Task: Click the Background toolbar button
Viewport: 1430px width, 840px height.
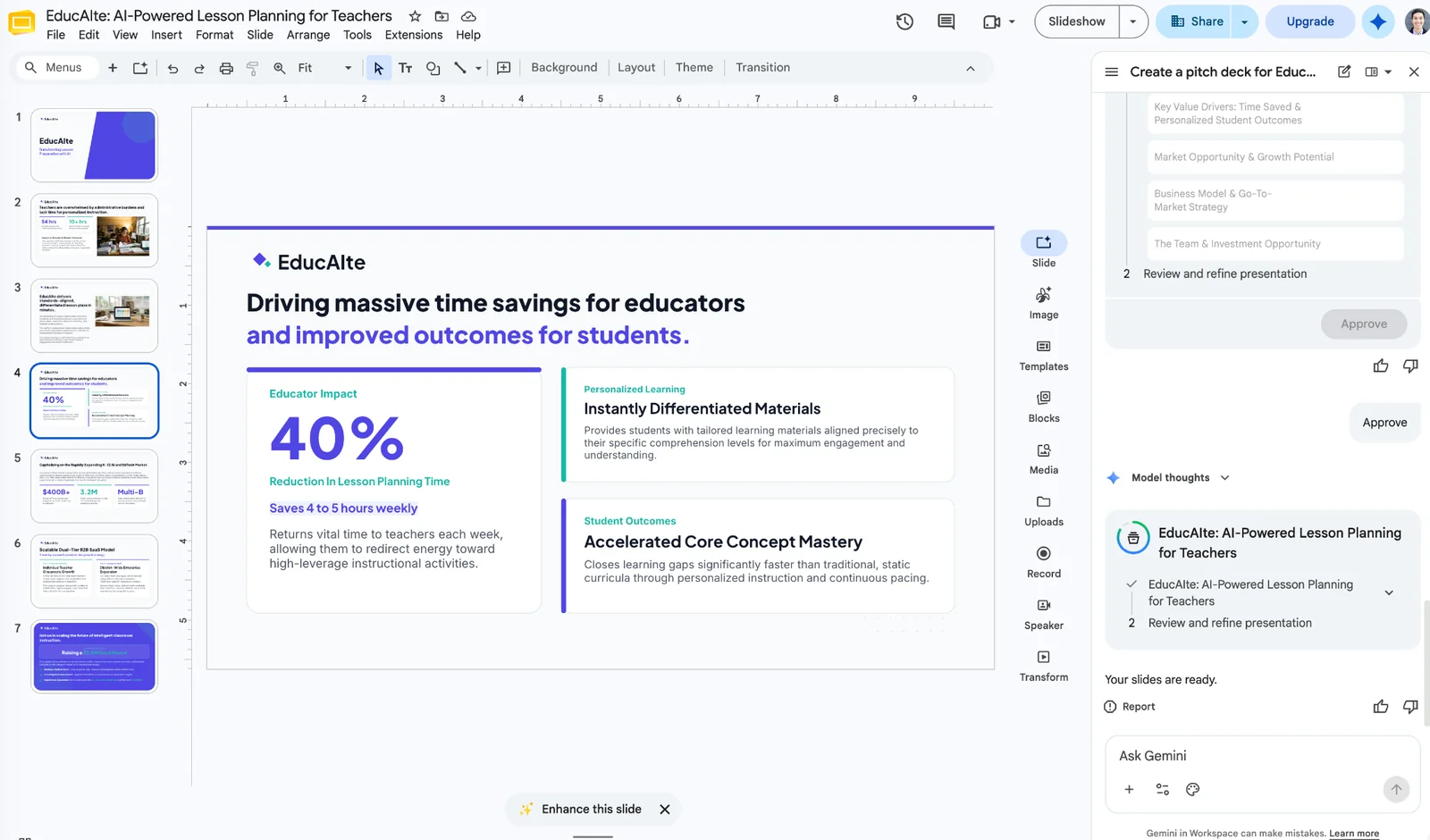Action: [x=564, y=68]
